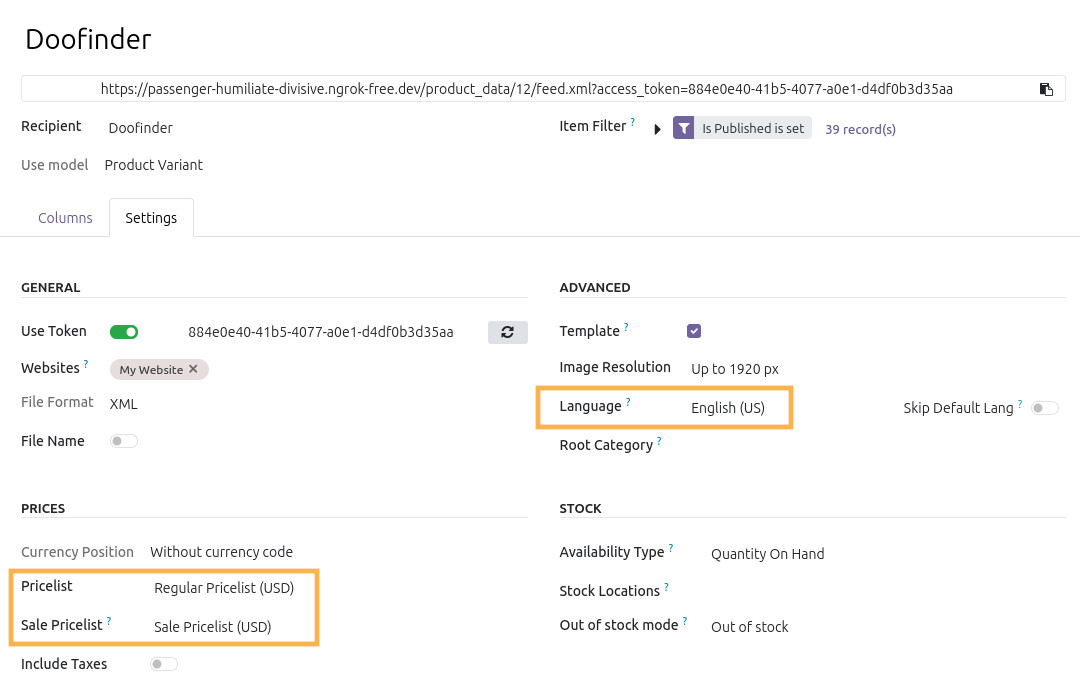Screen dimensions: 1080x696
Task: Click the Stock Locations empty field
Action: [887, 591]
